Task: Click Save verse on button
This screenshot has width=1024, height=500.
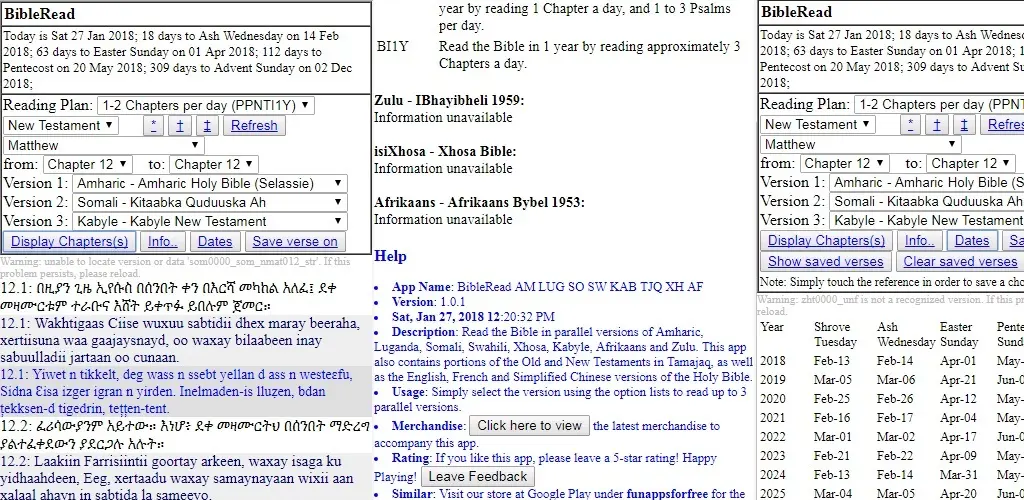Action: 295,242
